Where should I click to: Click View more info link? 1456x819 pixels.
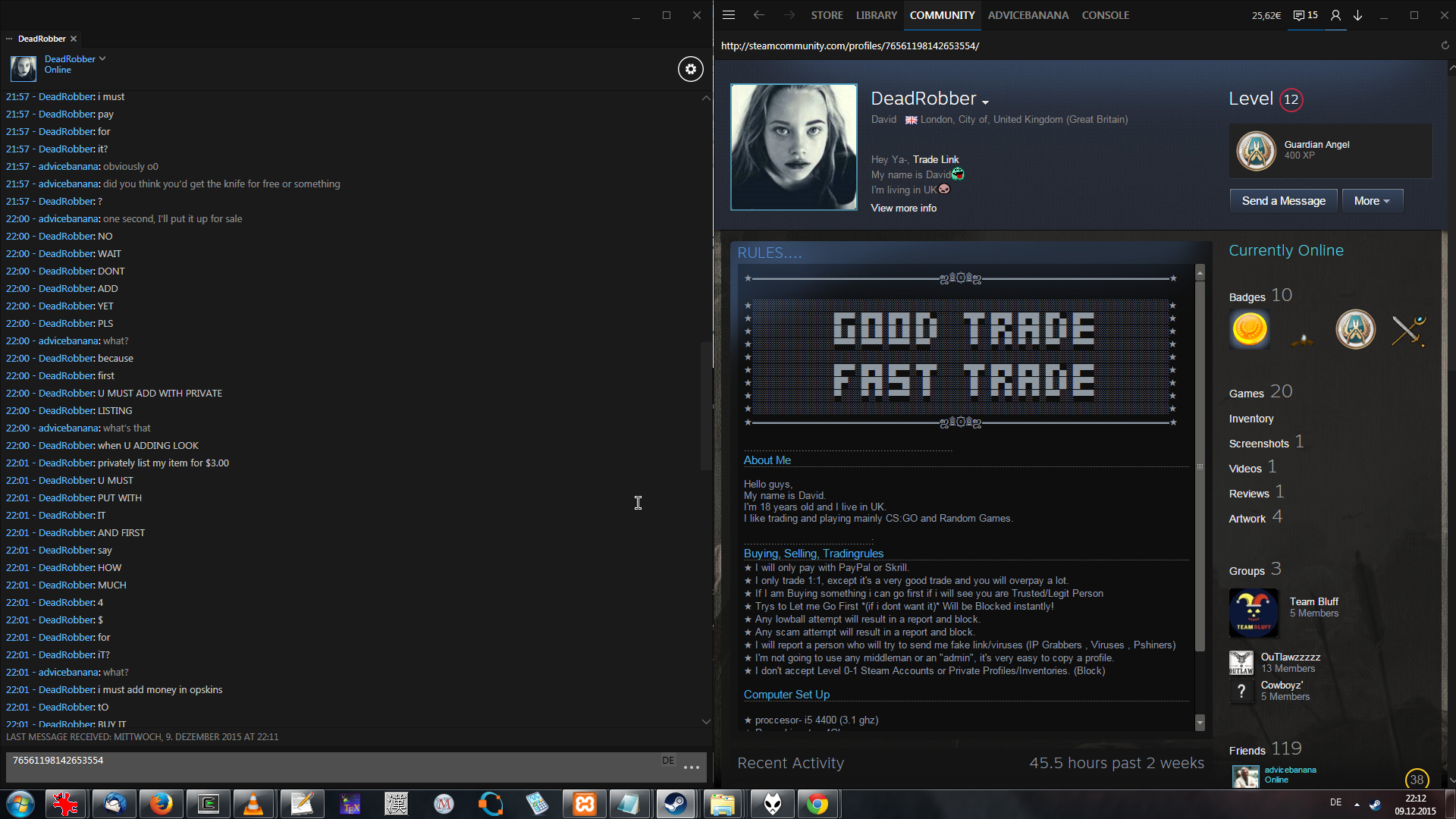[903, 208]
